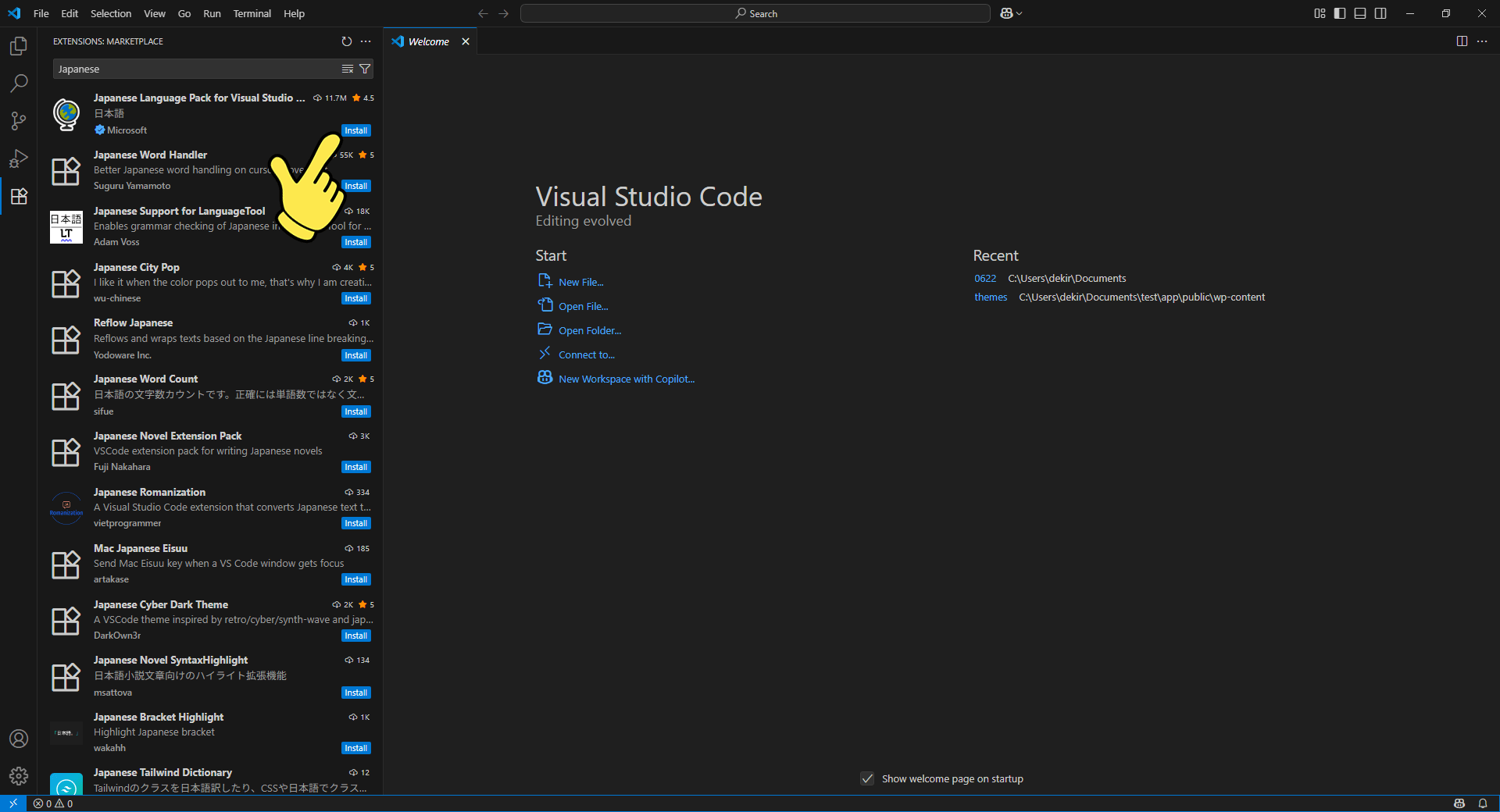Viewport: 1500px width, 812px height.
Task: Go forward with the navigation arrow
Action: point(503,13)
